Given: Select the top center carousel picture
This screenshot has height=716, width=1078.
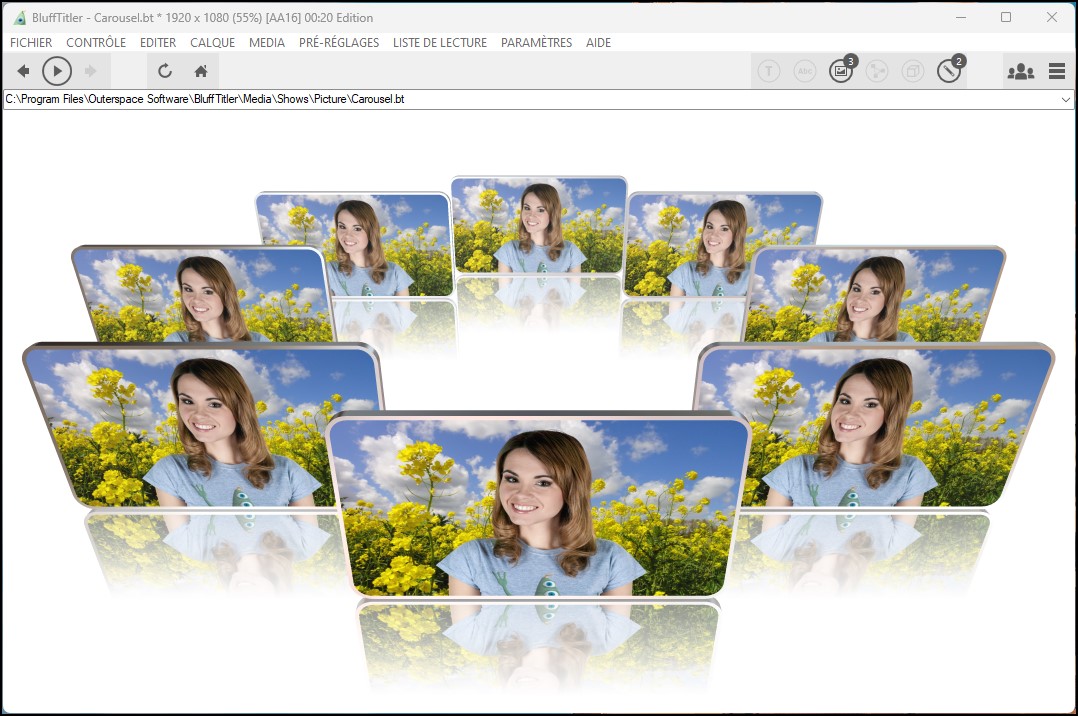Looking at the screenshot, I should click(x=539, y=225).
